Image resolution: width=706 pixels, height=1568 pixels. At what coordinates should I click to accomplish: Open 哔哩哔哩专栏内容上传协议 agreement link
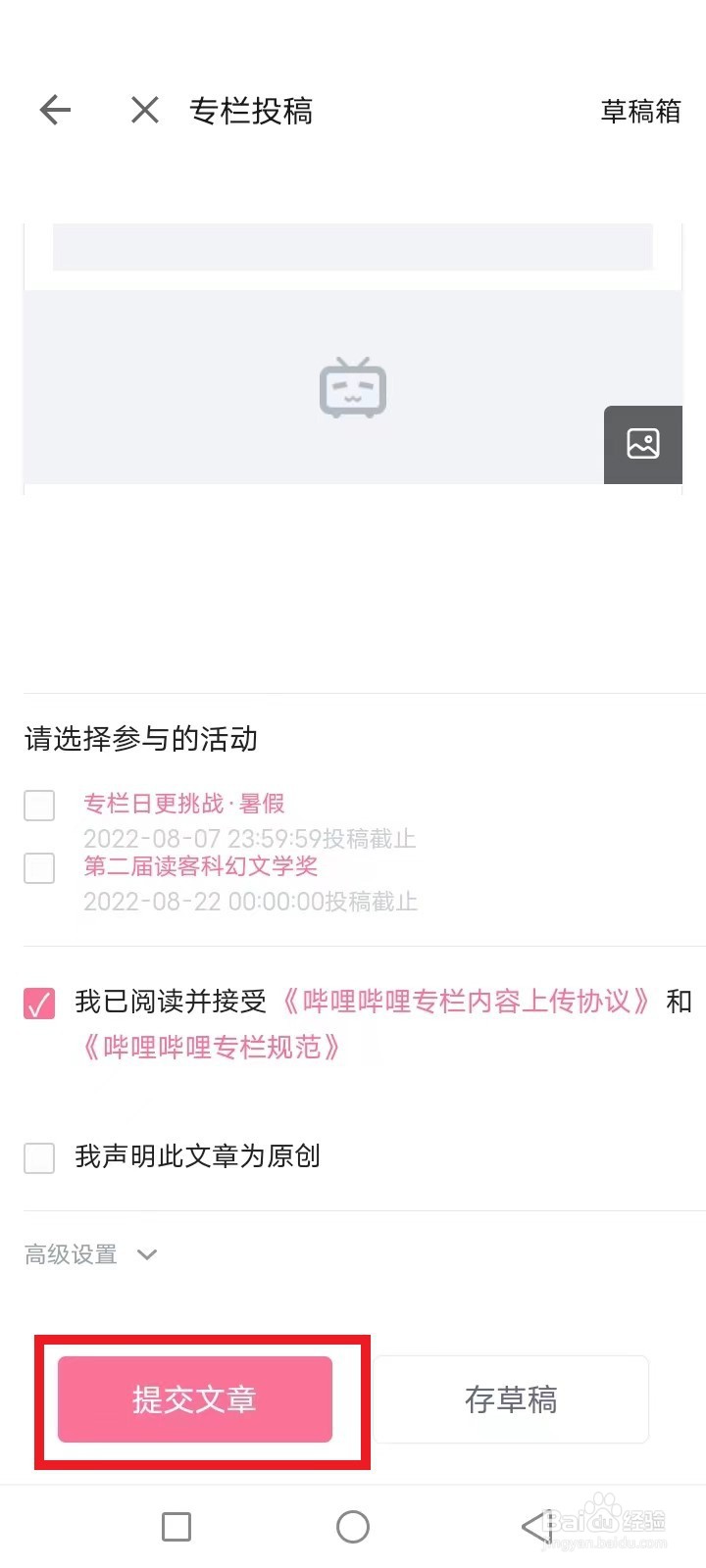tap(466, 1002)
